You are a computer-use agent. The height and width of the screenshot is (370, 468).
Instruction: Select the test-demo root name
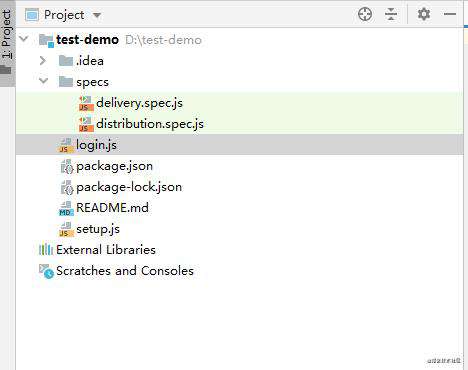pyautogui.click(x=87, y=40)
